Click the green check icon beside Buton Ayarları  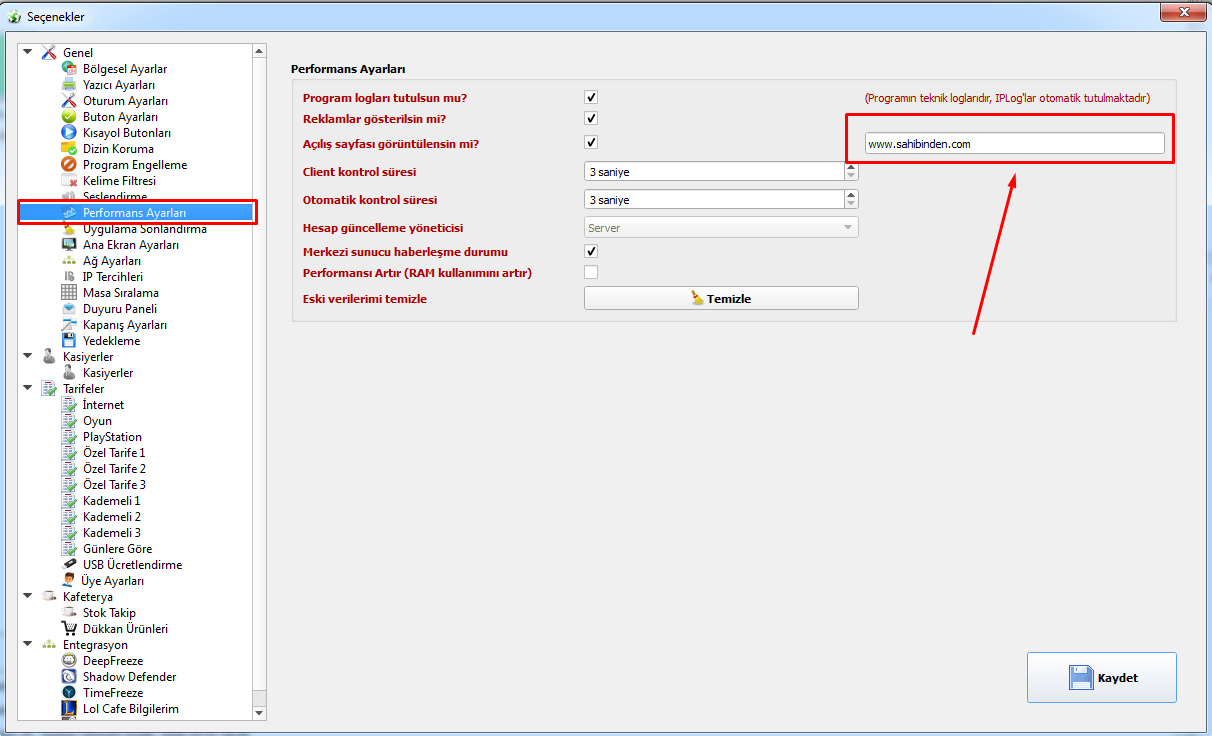69,117
